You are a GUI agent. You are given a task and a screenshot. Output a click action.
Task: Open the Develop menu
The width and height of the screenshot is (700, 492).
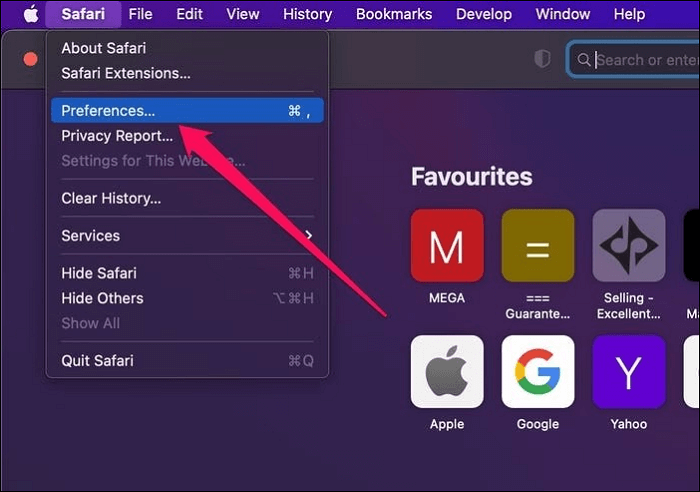click(483, 14)
